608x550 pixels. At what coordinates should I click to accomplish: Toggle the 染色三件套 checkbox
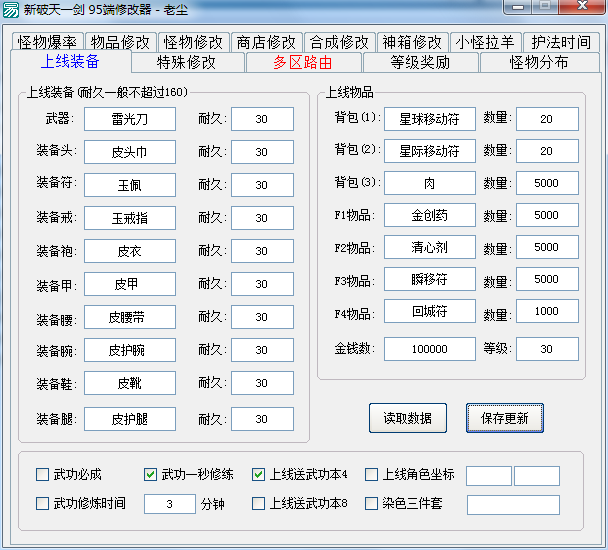tap(372, 503)
